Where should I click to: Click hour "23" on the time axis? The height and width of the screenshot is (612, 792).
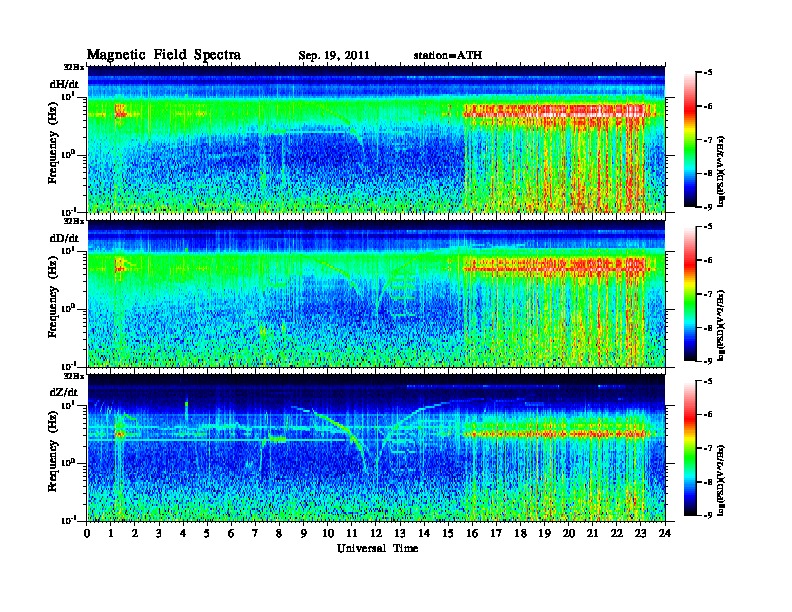640,534
